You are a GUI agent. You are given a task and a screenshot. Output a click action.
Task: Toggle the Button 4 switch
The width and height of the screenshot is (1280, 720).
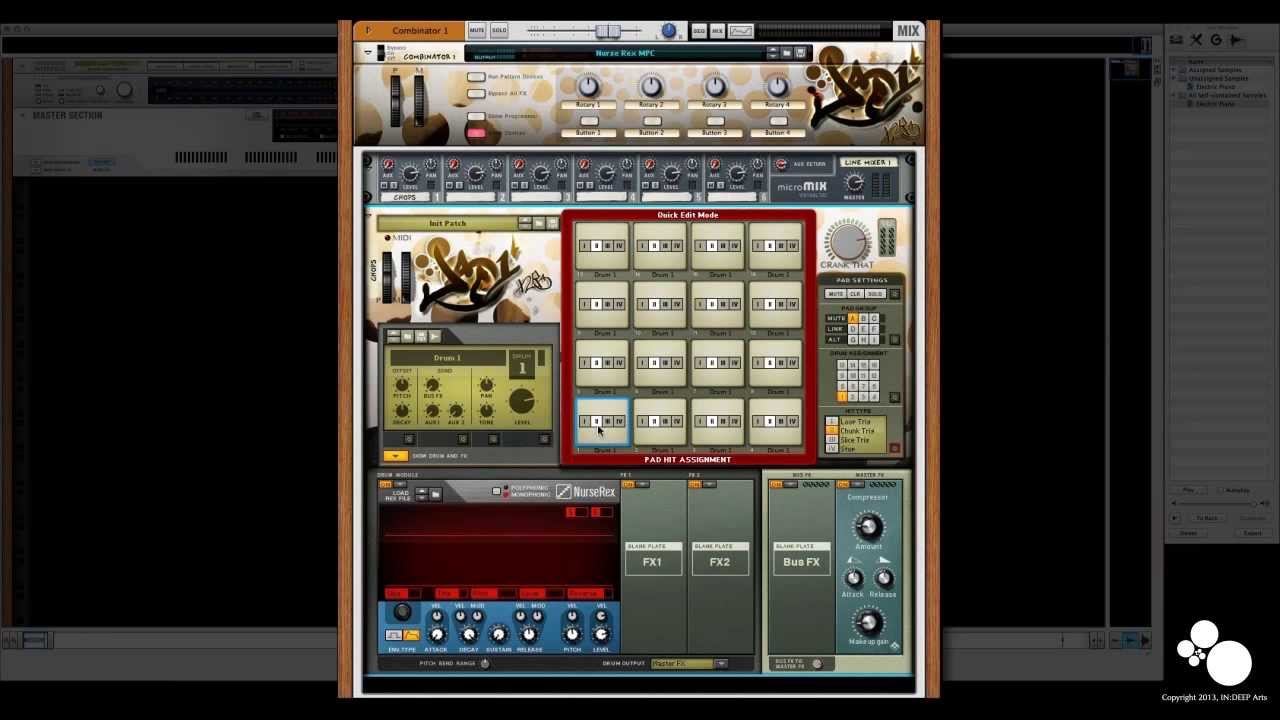click(777, 121)
